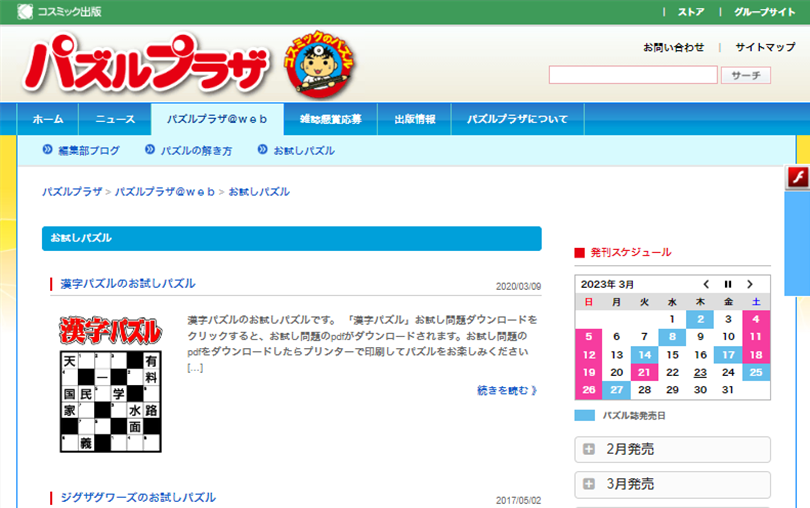Select the パズルプラザ@web tab
The height and width of the screenshot is (508, 810).
[x=217, y=119]
